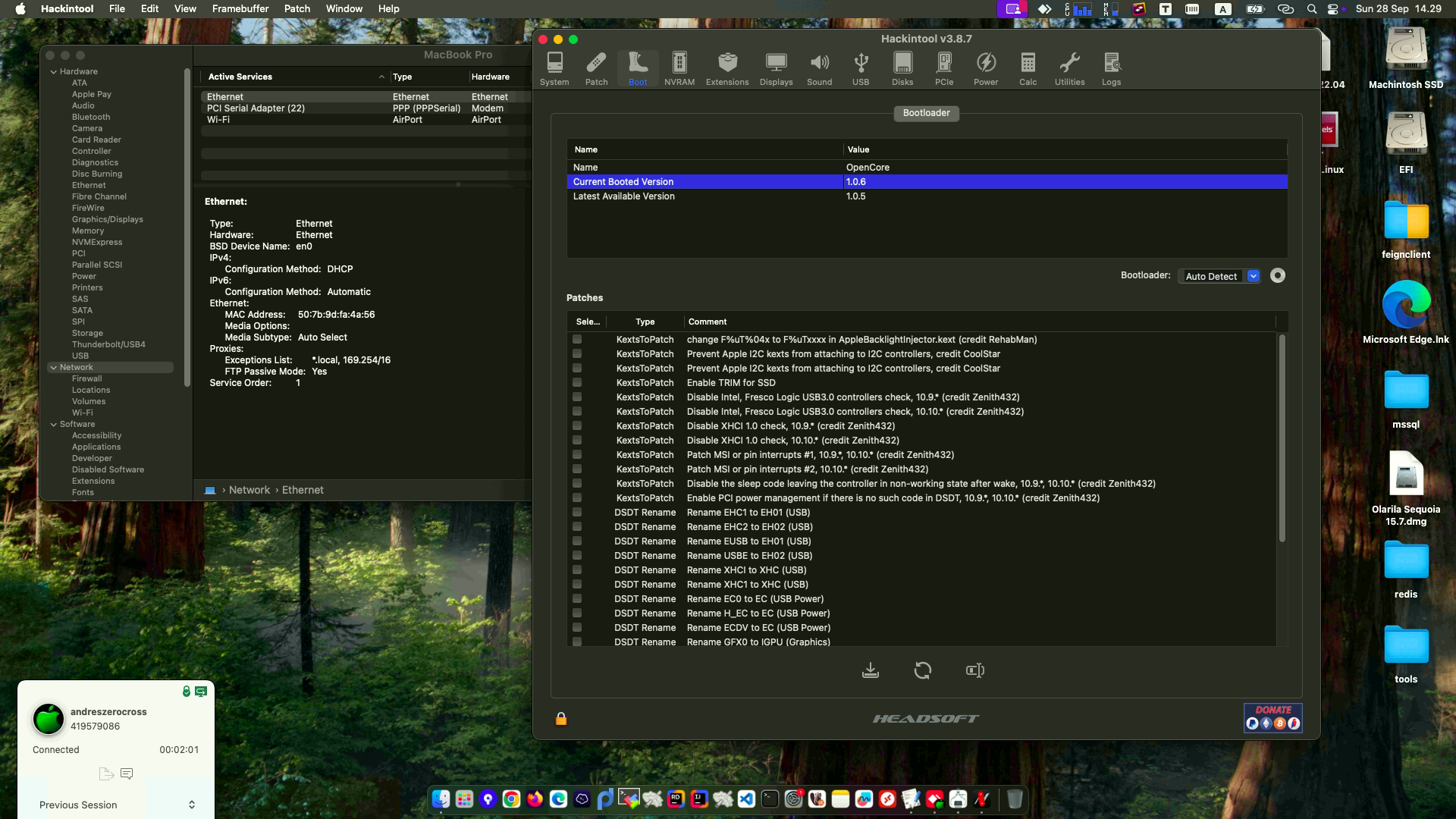1456x819 pixels.
Task: Click Ethernet in the path bar
Action: (x=303, y=490)
